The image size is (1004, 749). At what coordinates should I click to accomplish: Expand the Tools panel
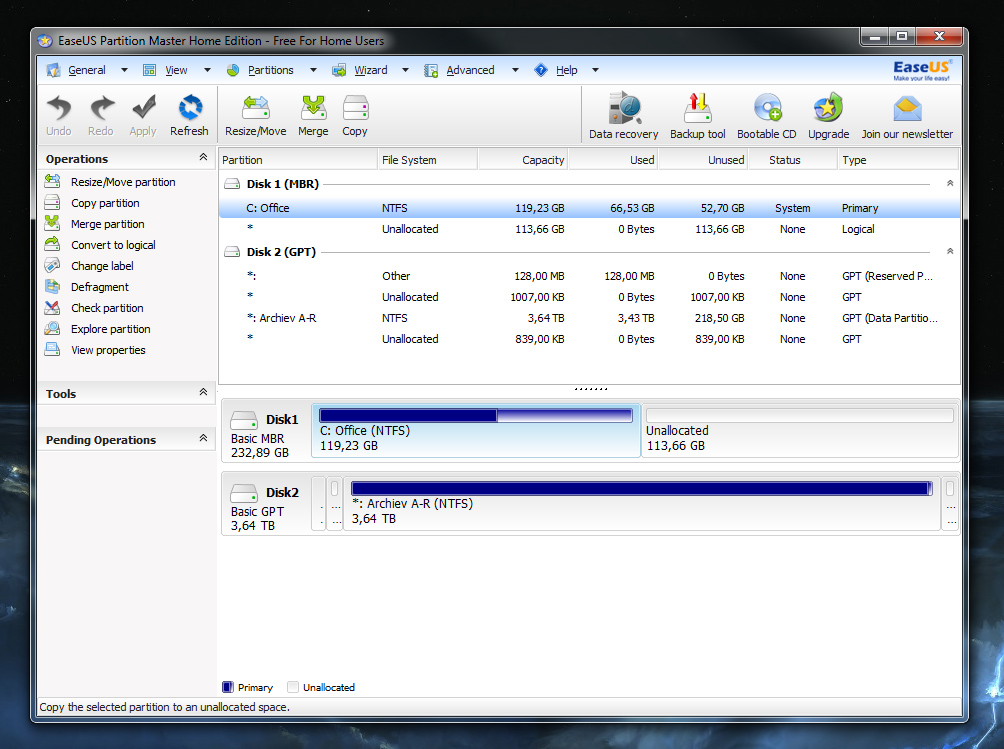[203, 392]
